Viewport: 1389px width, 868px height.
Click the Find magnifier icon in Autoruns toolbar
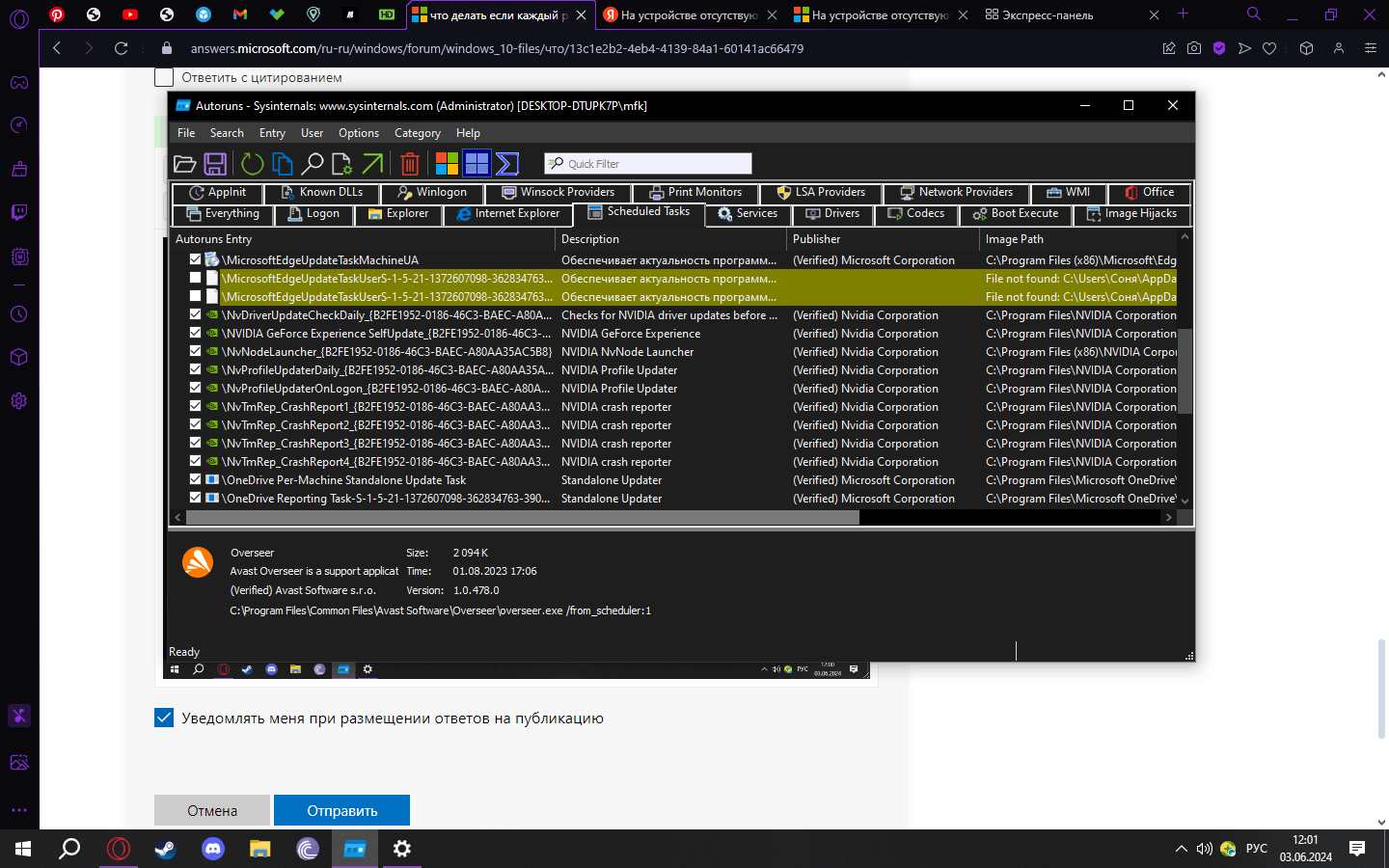312,164
